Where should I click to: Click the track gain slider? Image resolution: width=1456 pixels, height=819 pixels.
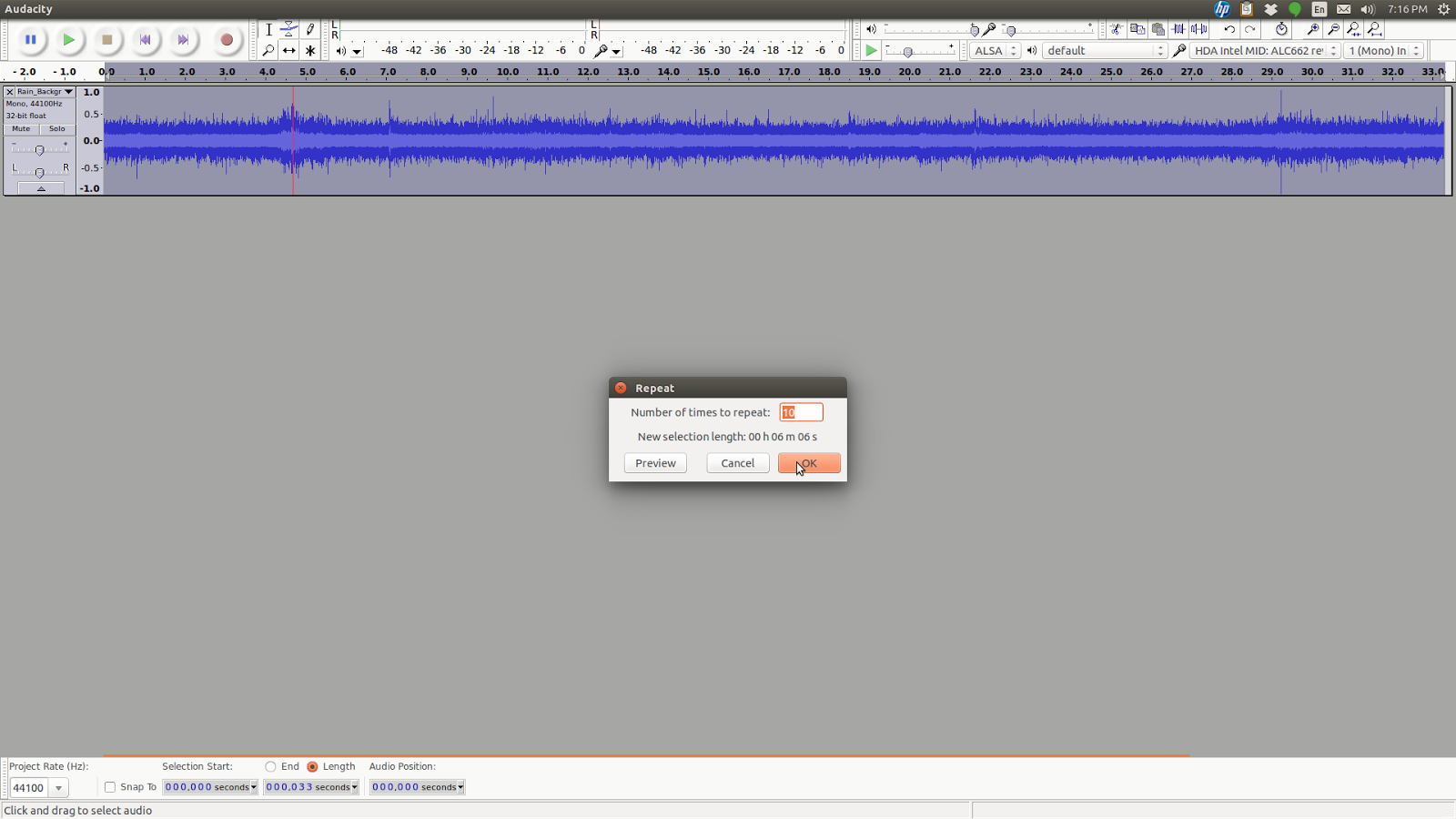[39, 149]
